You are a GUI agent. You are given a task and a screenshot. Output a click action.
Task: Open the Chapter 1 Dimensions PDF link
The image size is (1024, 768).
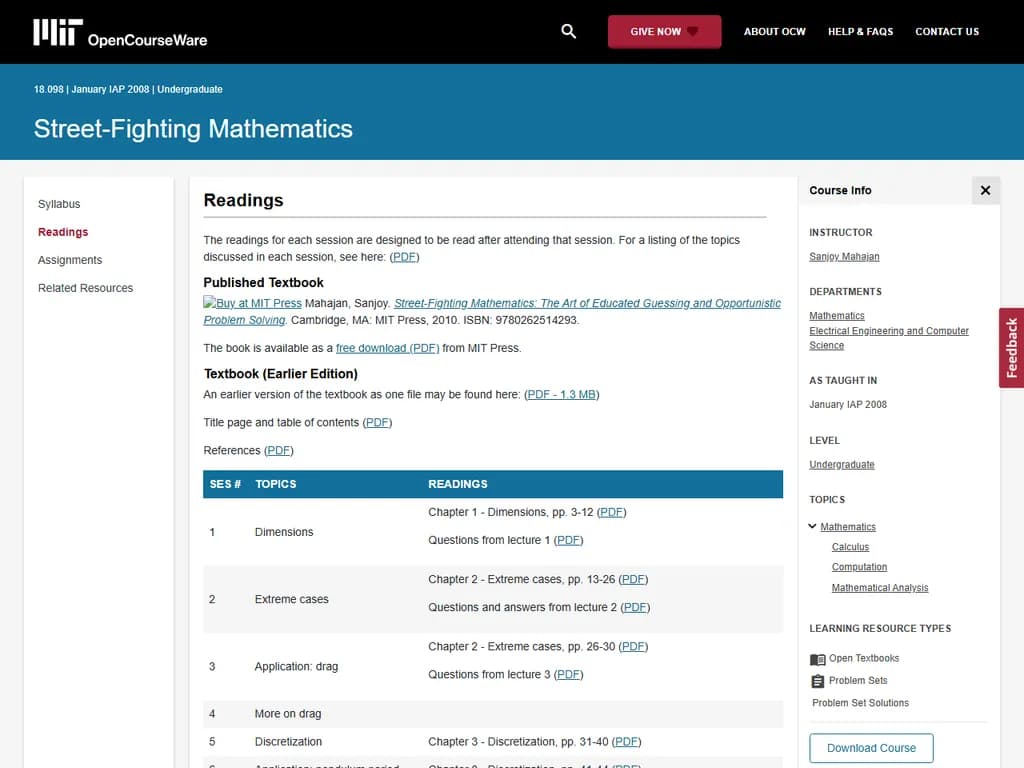[x=611, y=512]
